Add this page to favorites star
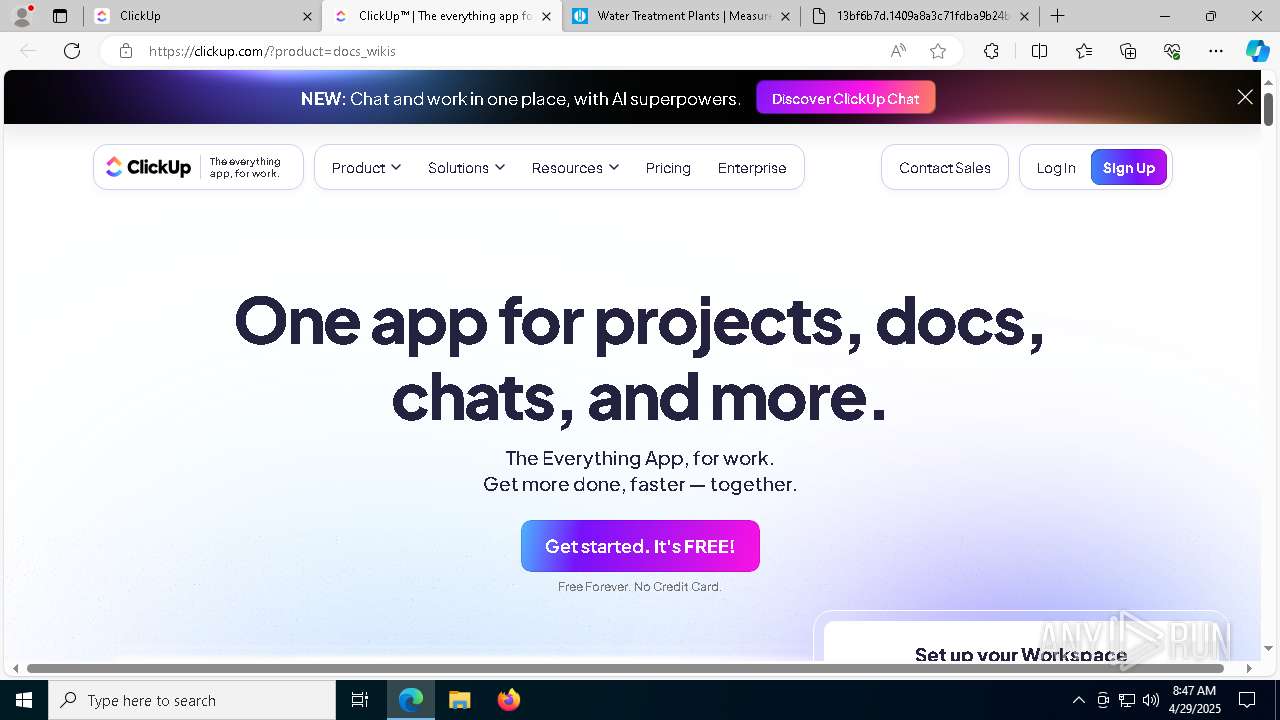Image resolution: width=1280 pixels, height=720 pixels. point(938,51)
